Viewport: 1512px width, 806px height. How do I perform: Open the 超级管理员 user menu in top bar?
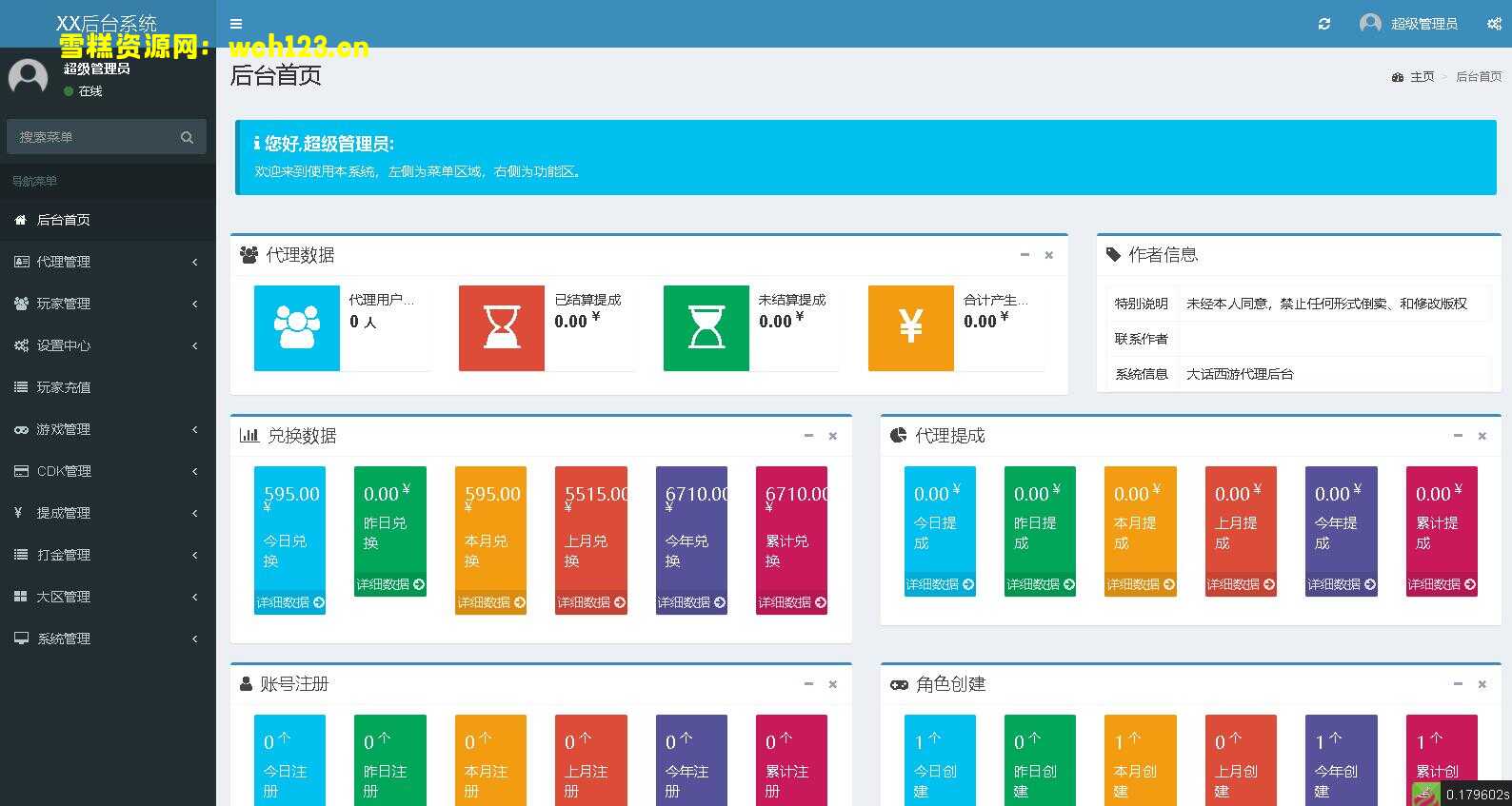(x=1409, y=24)
